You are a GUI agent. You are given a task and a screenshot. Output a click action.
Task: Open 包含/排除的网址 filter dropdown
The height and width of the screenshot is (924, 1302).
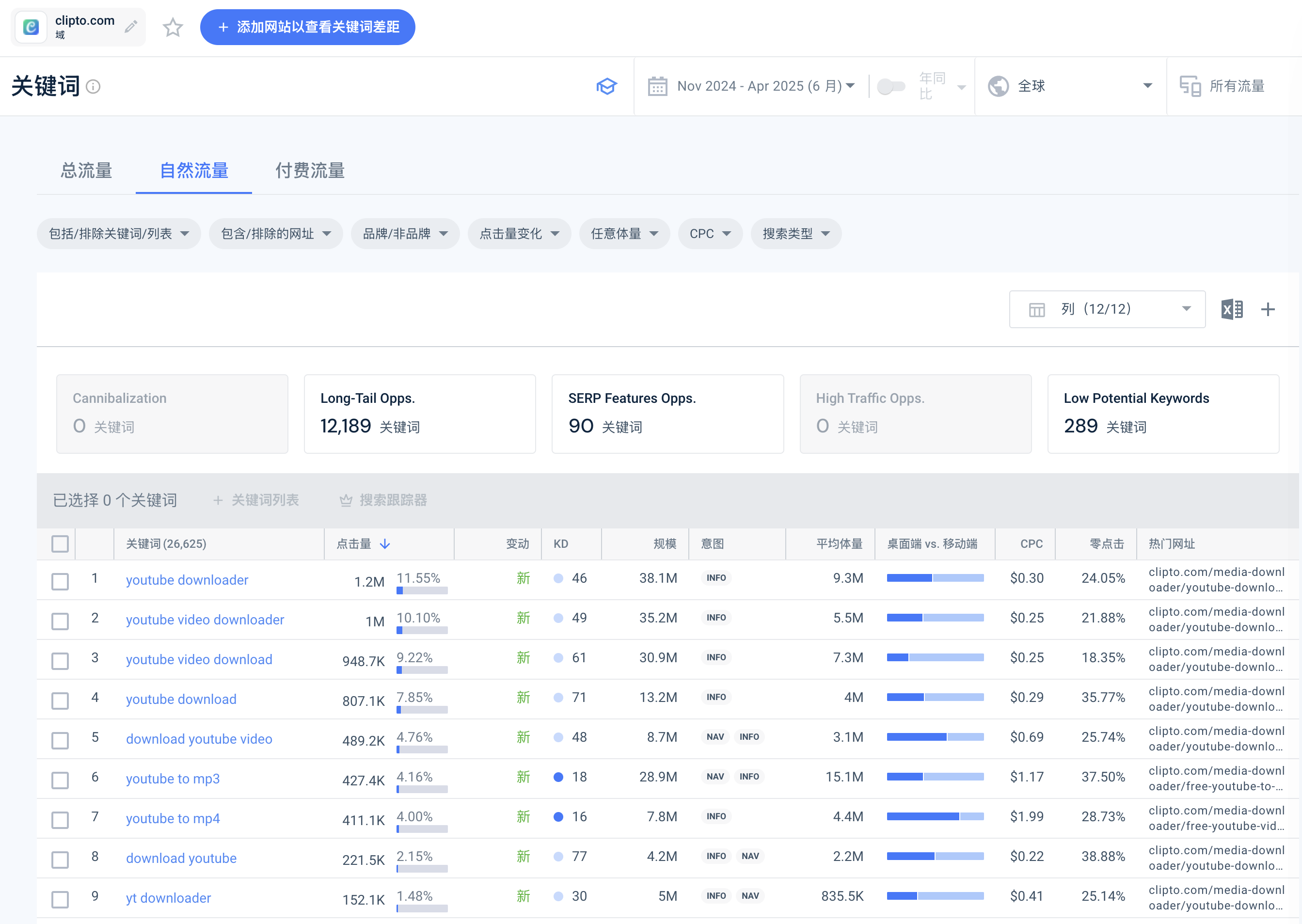276,234
